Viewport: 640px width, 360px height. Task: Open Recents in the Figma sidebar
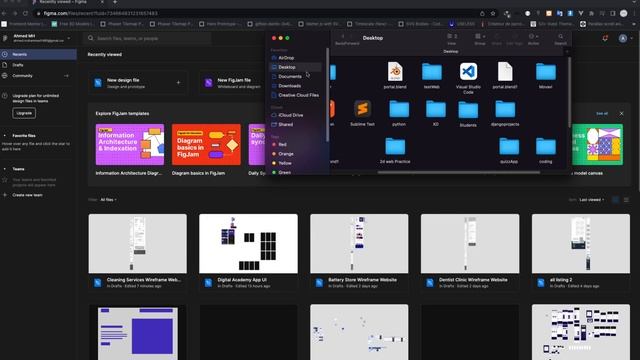tap(38, 54)
